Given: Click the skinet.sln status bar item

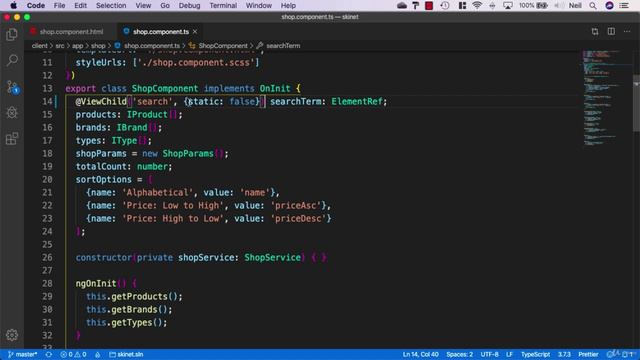Looking at the screenshot, I should tap(126, 354).
